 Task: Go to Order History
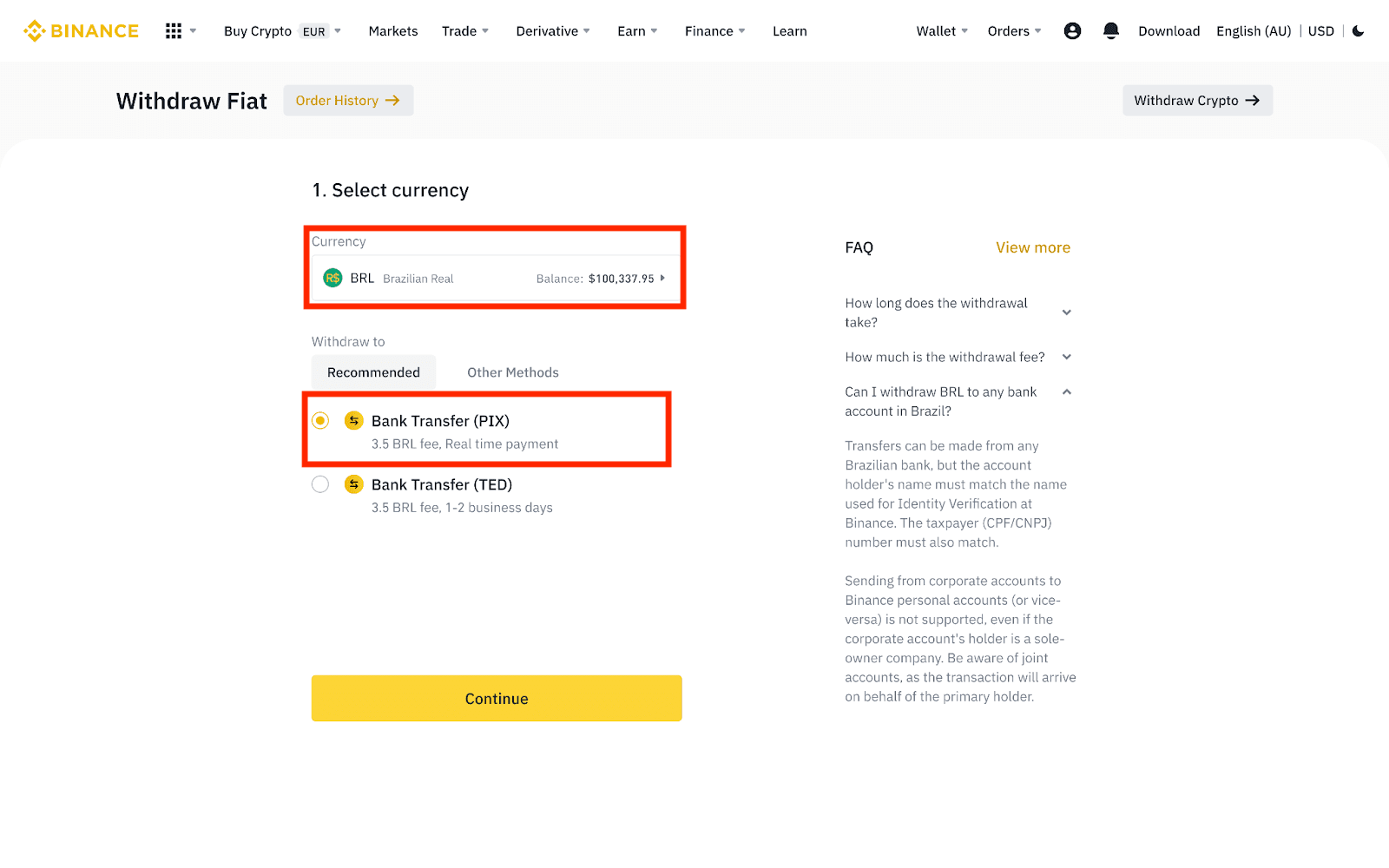tap(347, 101)
